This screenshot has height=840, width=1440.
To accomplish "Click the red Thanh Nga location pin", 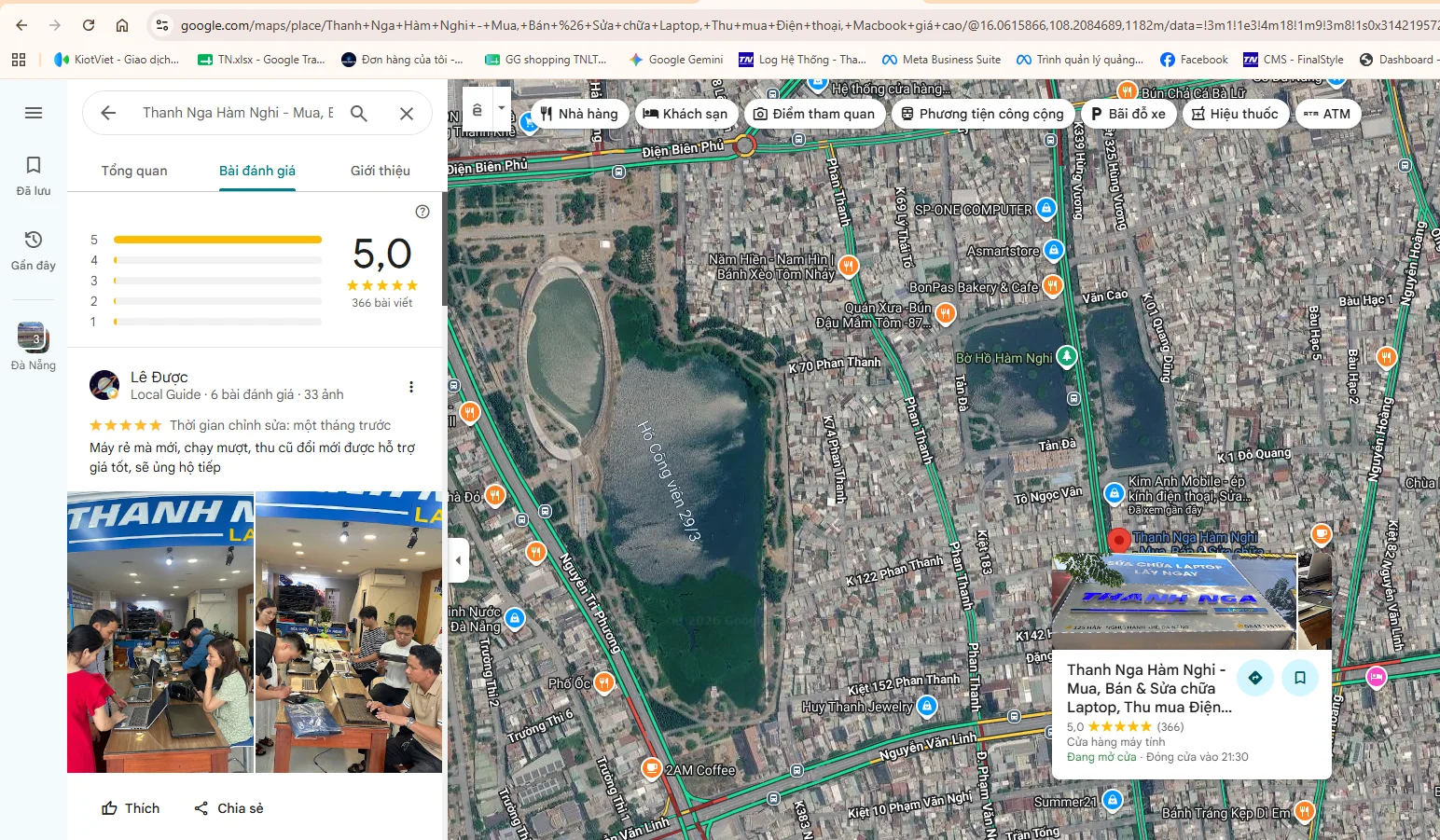I will (x=1118, y=540).
